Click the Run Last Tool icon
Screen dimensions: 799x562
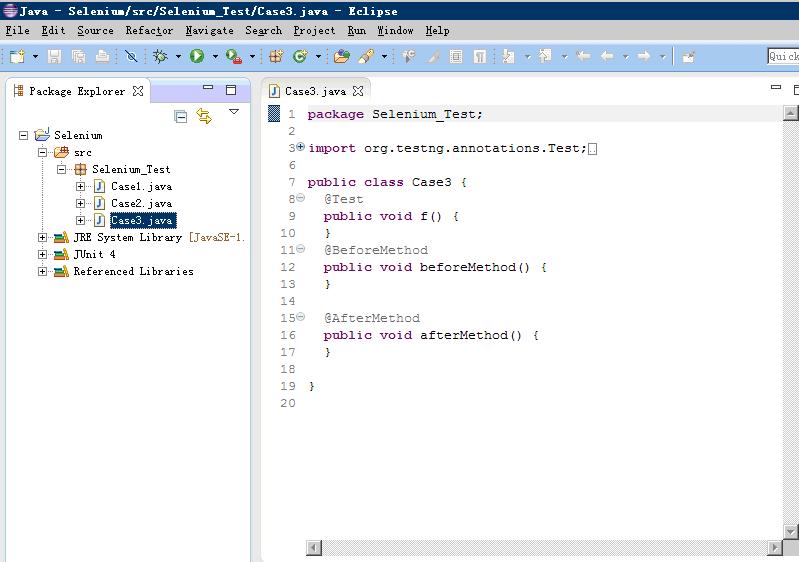tap(233, 57)
